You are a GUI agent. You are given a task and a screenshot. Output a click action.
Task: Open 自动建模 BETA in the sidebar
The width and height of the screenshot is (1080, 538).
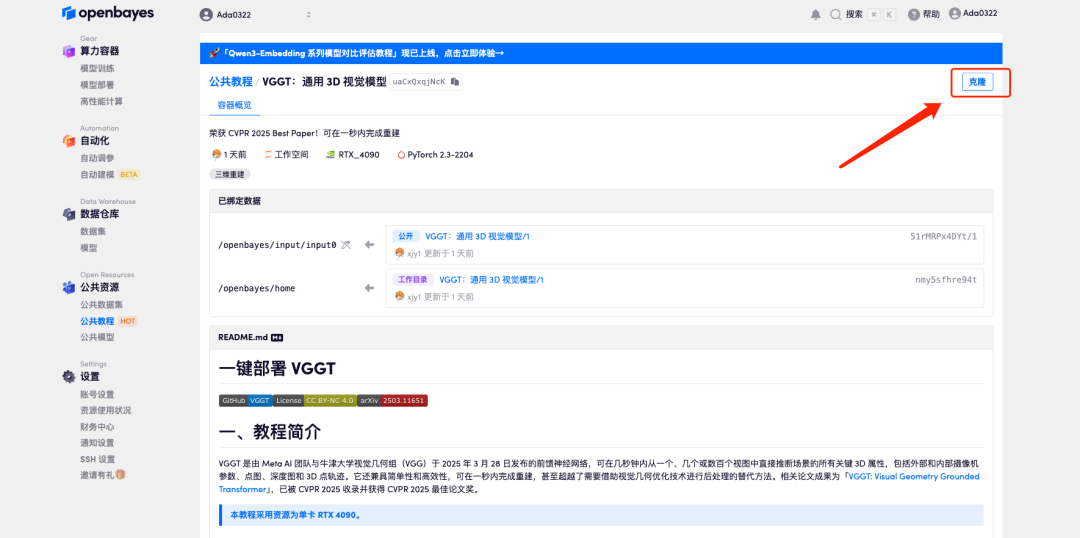pos(110,174)
